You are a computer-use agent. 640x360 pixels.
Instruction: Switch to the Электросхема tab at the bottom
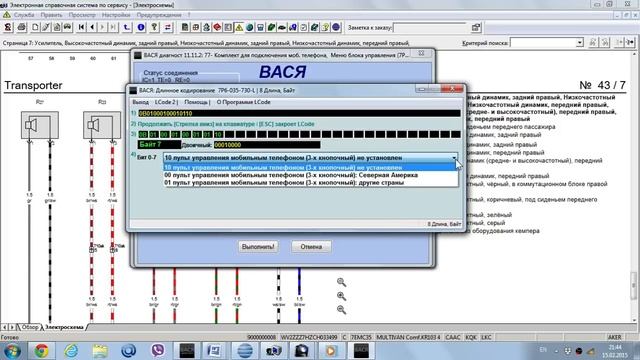pos(64,327)
